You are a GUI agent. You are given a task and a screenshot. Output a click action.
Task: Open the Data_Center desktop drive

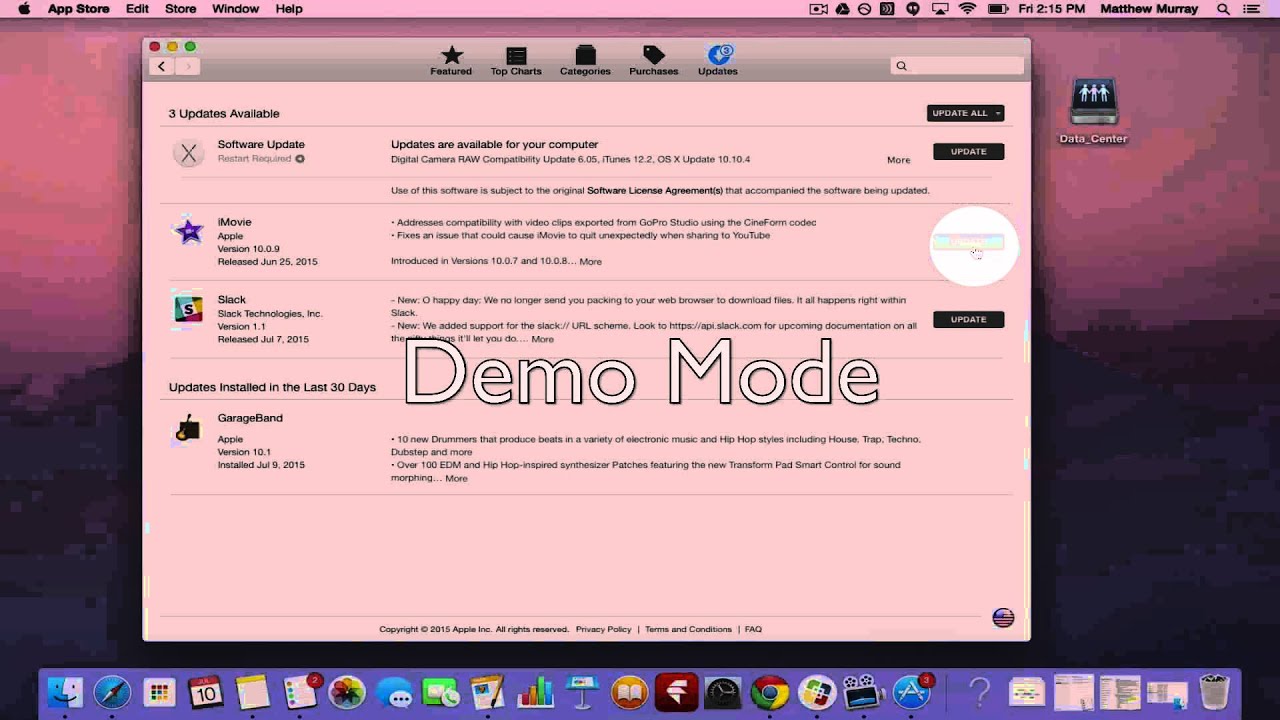pyautogui.click(x=1093, y=110)
